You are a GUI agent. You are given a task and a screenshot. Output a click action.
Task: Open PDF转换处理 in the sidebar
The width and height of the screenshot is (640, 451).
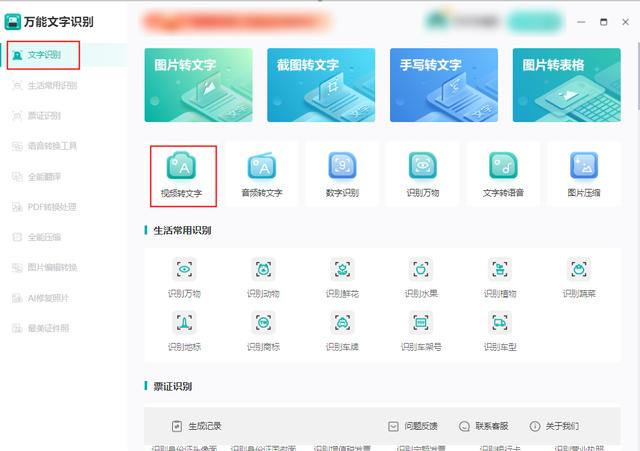[x=44, y=207]
